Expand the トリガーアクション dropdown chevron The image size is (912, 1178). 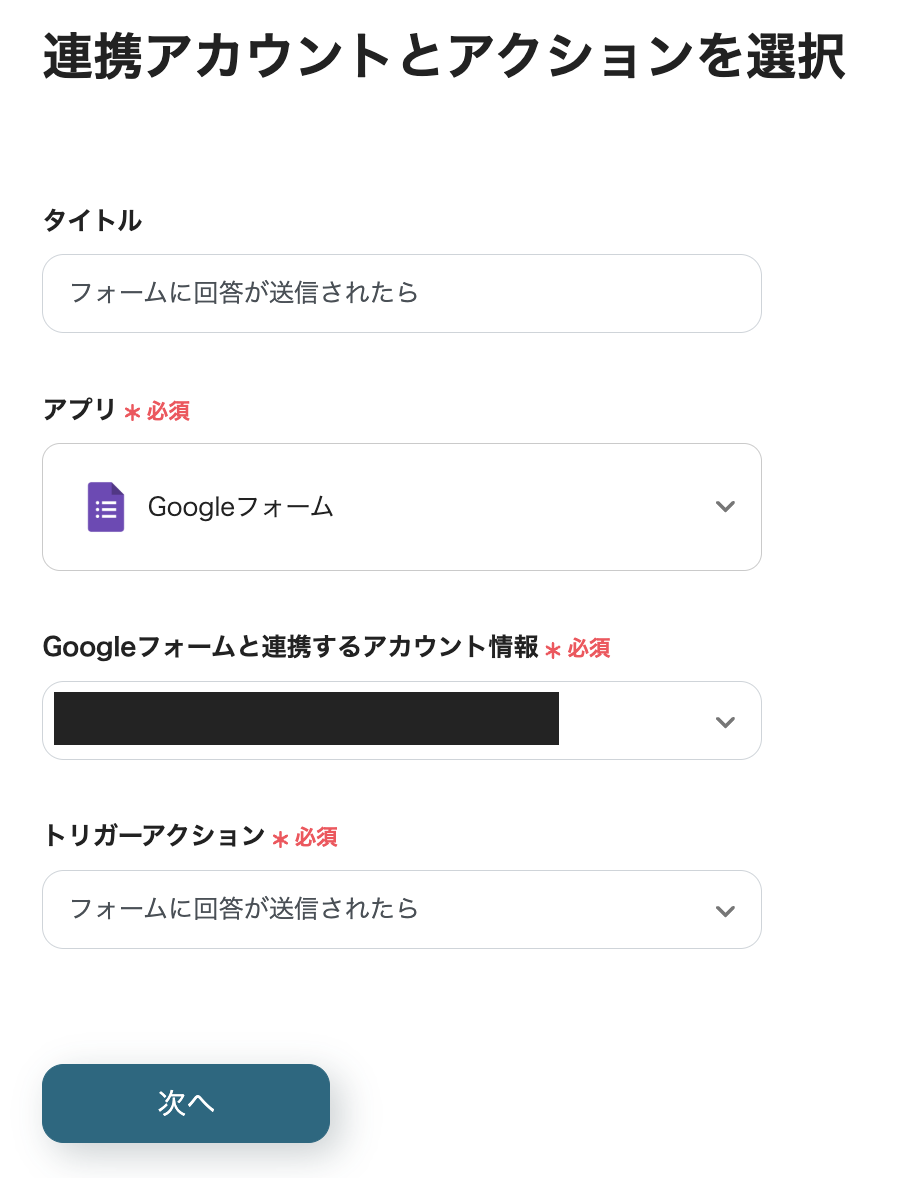726,910
